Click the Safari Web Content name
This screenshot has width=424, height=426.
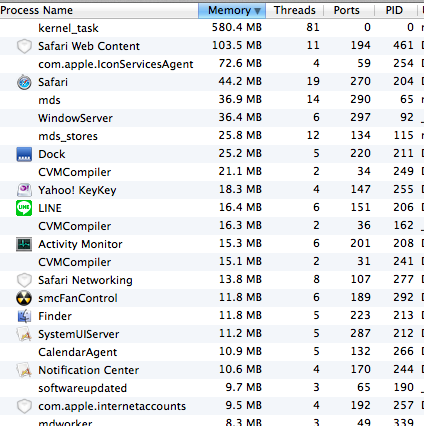89,46
